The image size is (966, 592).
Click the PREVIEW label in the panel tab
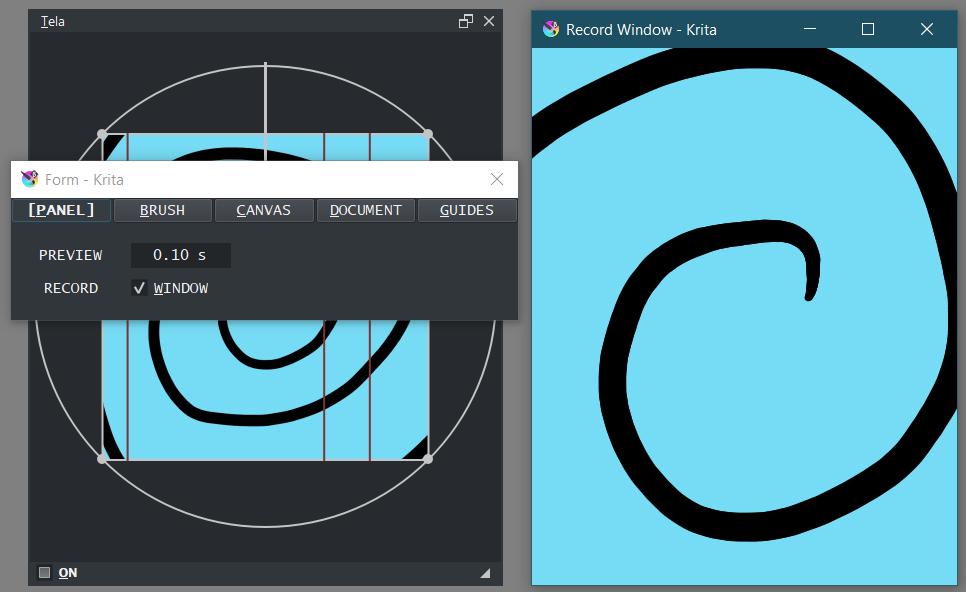pos(71,255)
